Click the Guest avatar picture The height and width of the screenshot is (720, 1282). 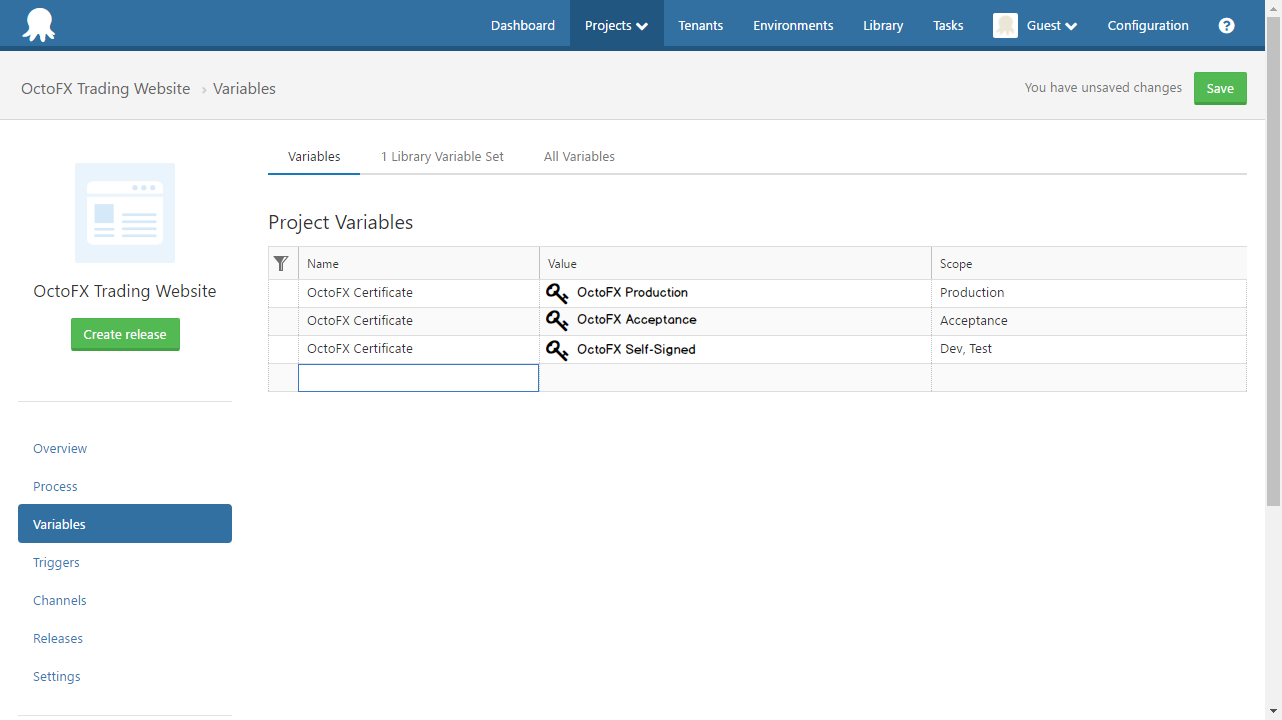point(1005,25)
